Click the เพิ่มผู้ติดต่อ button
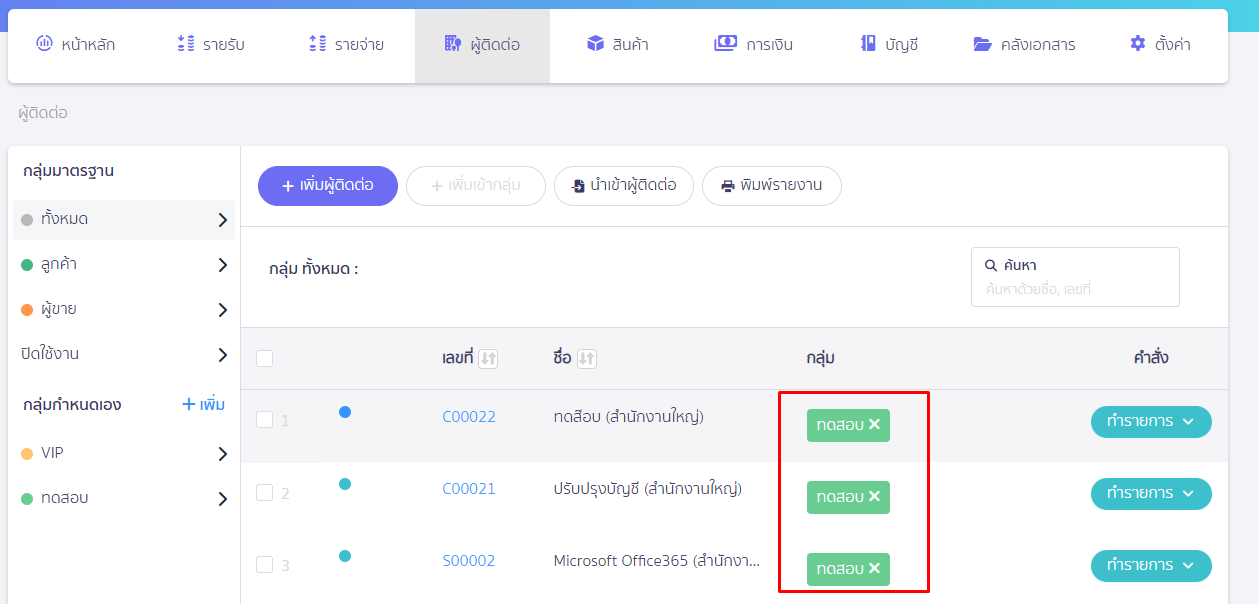The image size is (1259, 604). click(328, 186)
